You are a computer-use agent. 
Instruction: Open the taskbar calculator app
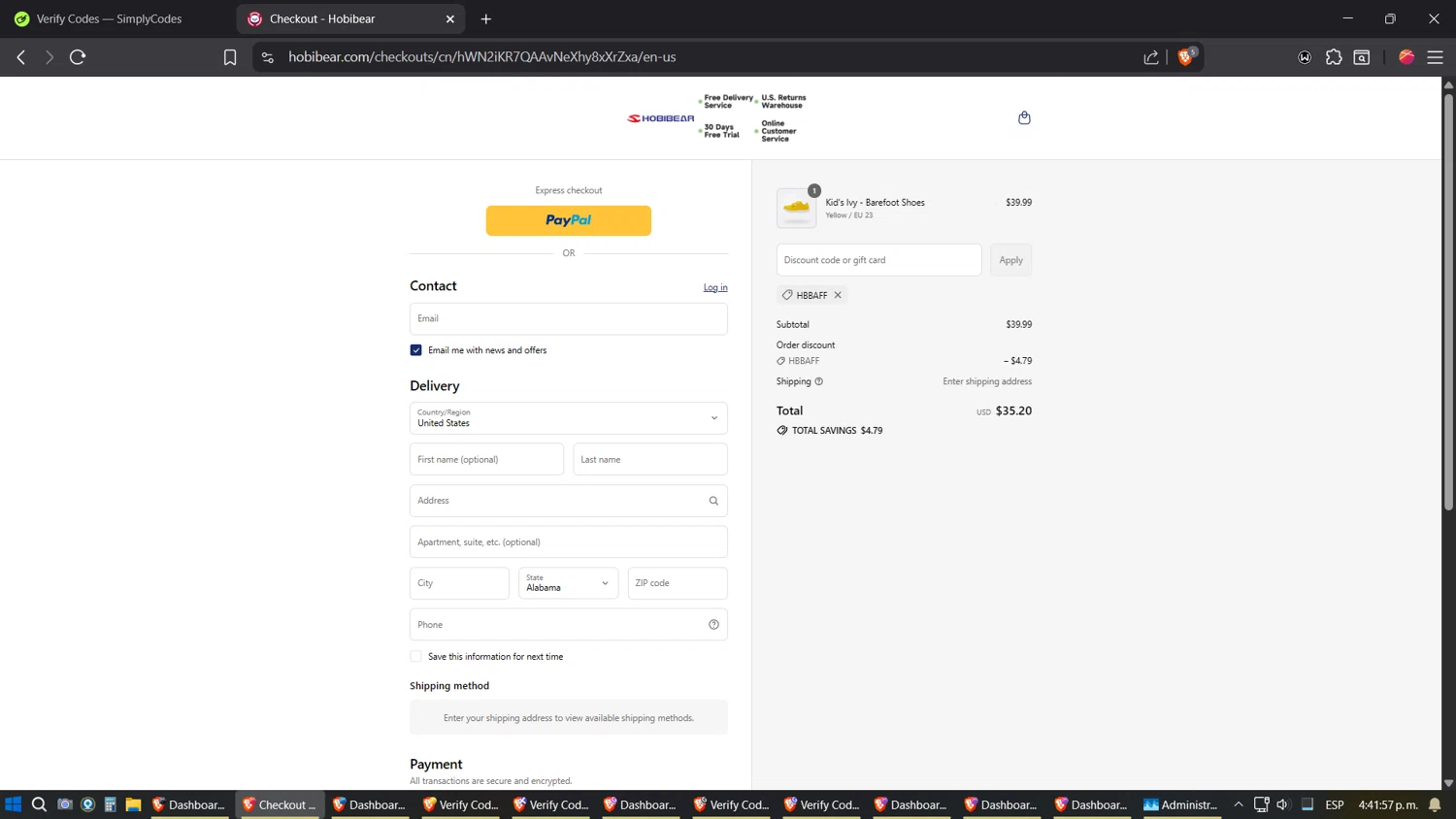[110, 804]
